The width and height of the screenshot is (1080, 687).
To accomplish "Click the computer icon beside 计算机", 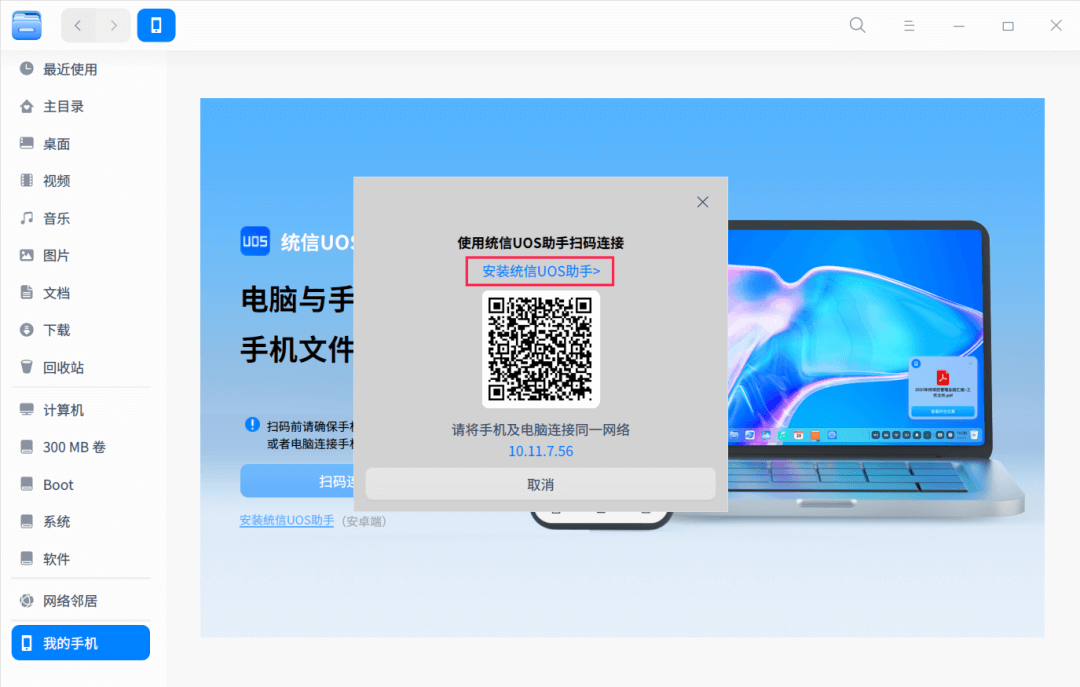I will (27, 409).
